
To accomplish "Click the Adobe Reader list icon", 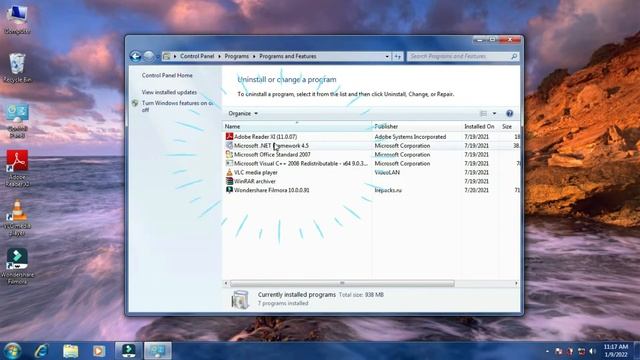I will point(229,136).
